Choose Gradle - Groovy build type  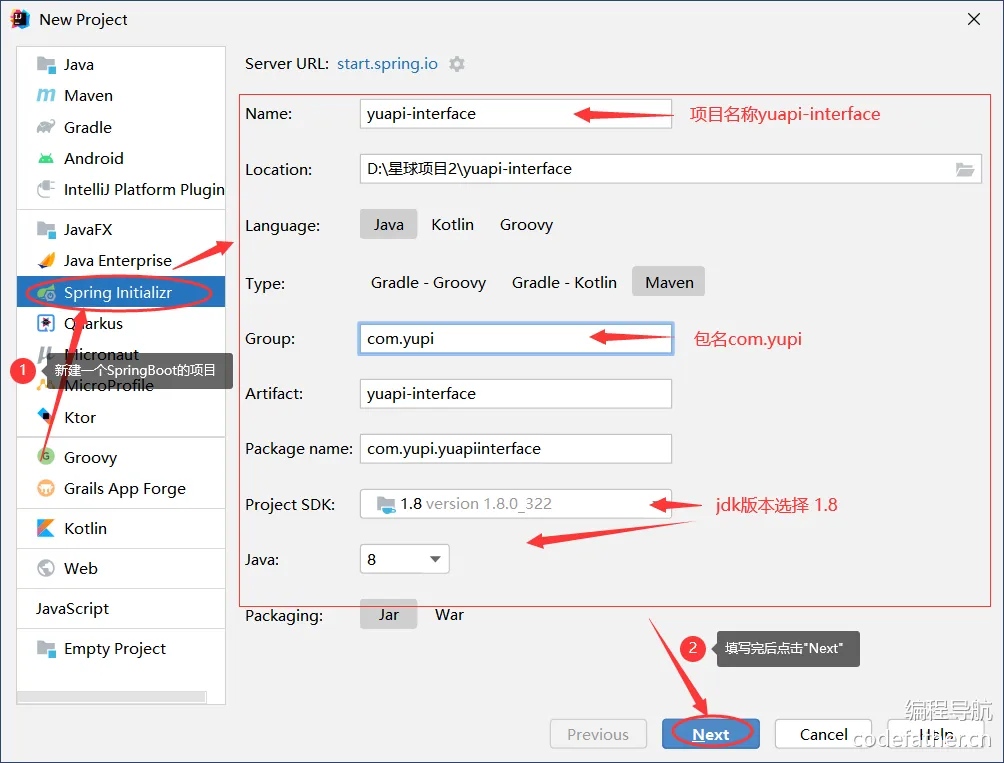point(428,282)
